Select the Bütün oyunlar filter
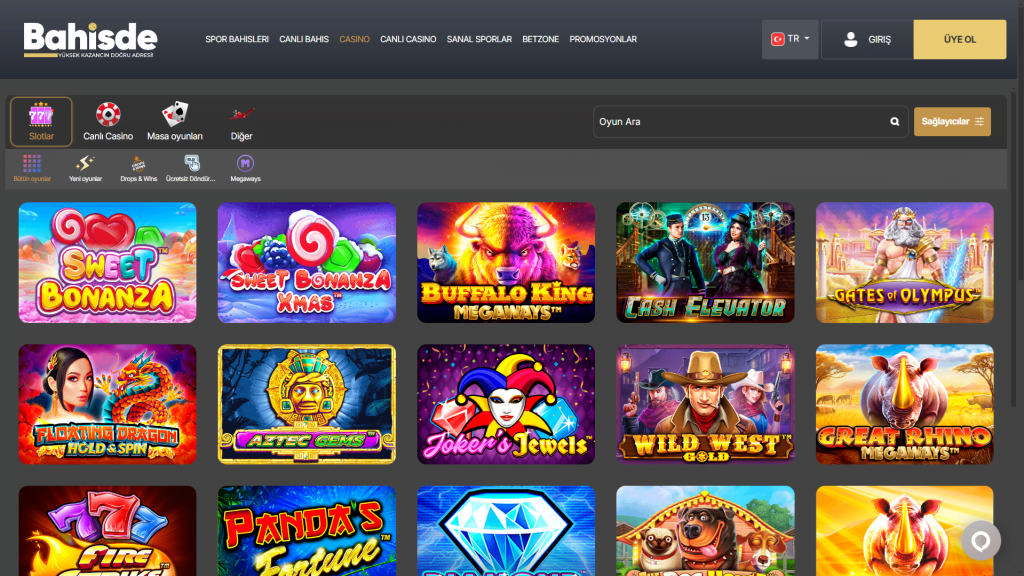1024x576 pixels. tap(32, 167)
